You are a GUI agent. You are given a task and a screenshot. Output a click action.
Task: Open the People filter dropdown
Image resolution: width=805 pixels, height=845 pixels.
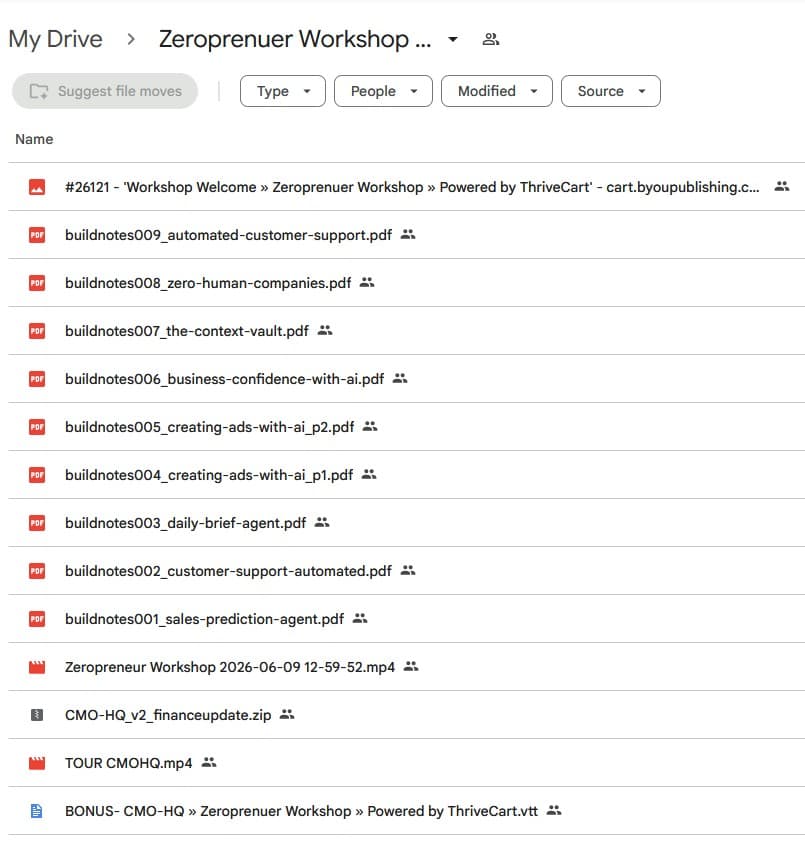click(x=383, y=91)
